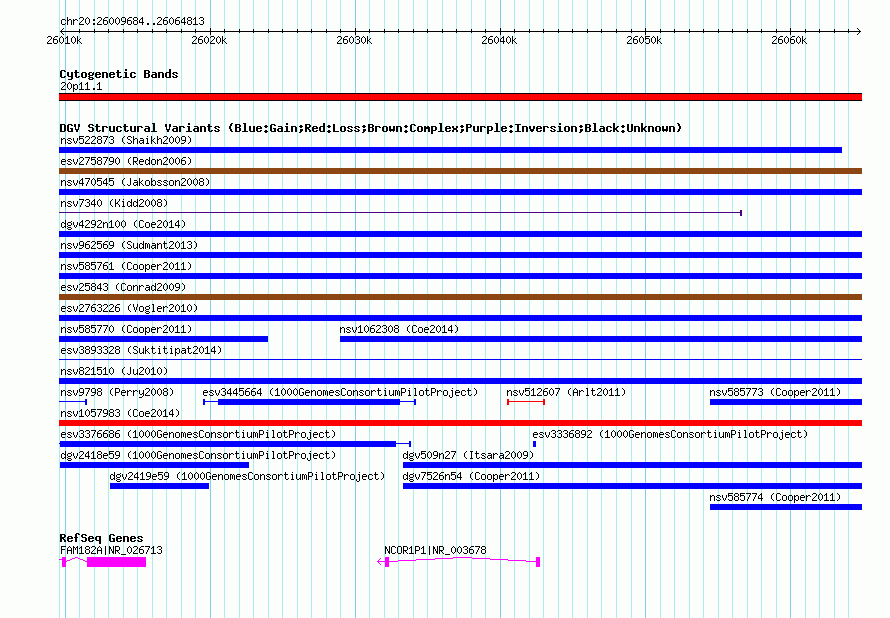This screenshot has height=618, width=890.
Task: Open esv2763226 (Vogler2010) variant label
Action: [129, 308]
